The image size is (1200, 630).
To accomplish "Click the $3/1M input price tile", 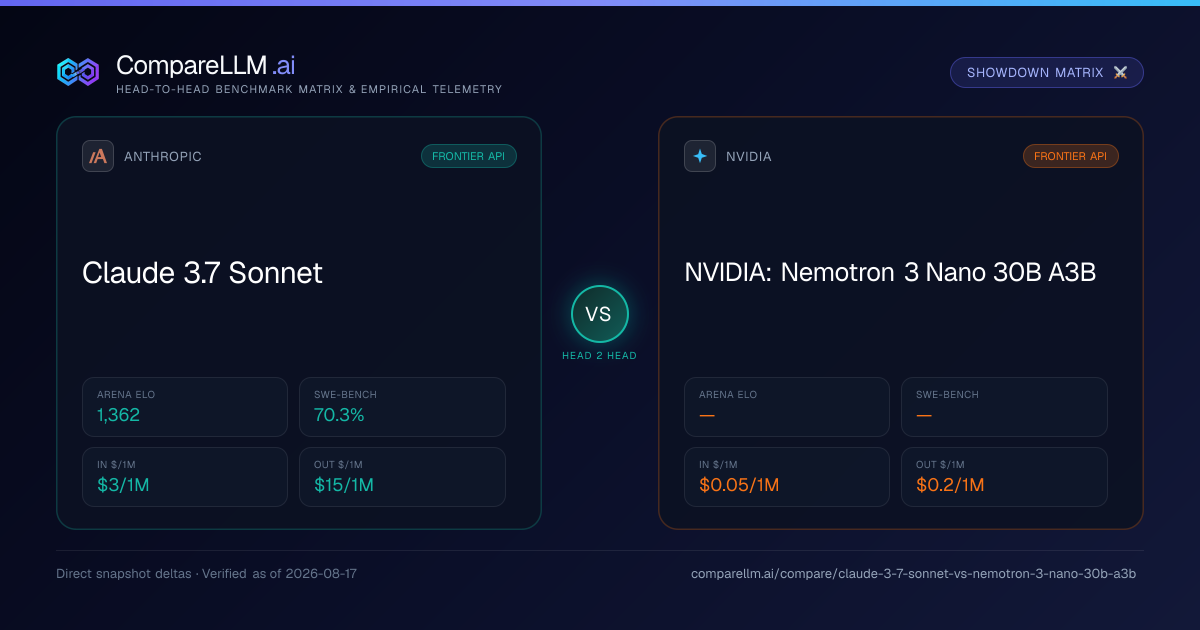I will 185,477.
